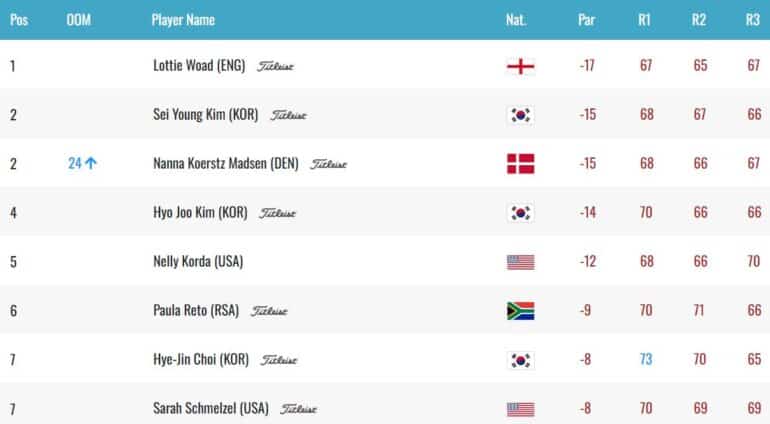770x424 pixels.
Task: Click the Titleist logo beside Hyo Joo Kim
Action: click(x=277, y=213)
